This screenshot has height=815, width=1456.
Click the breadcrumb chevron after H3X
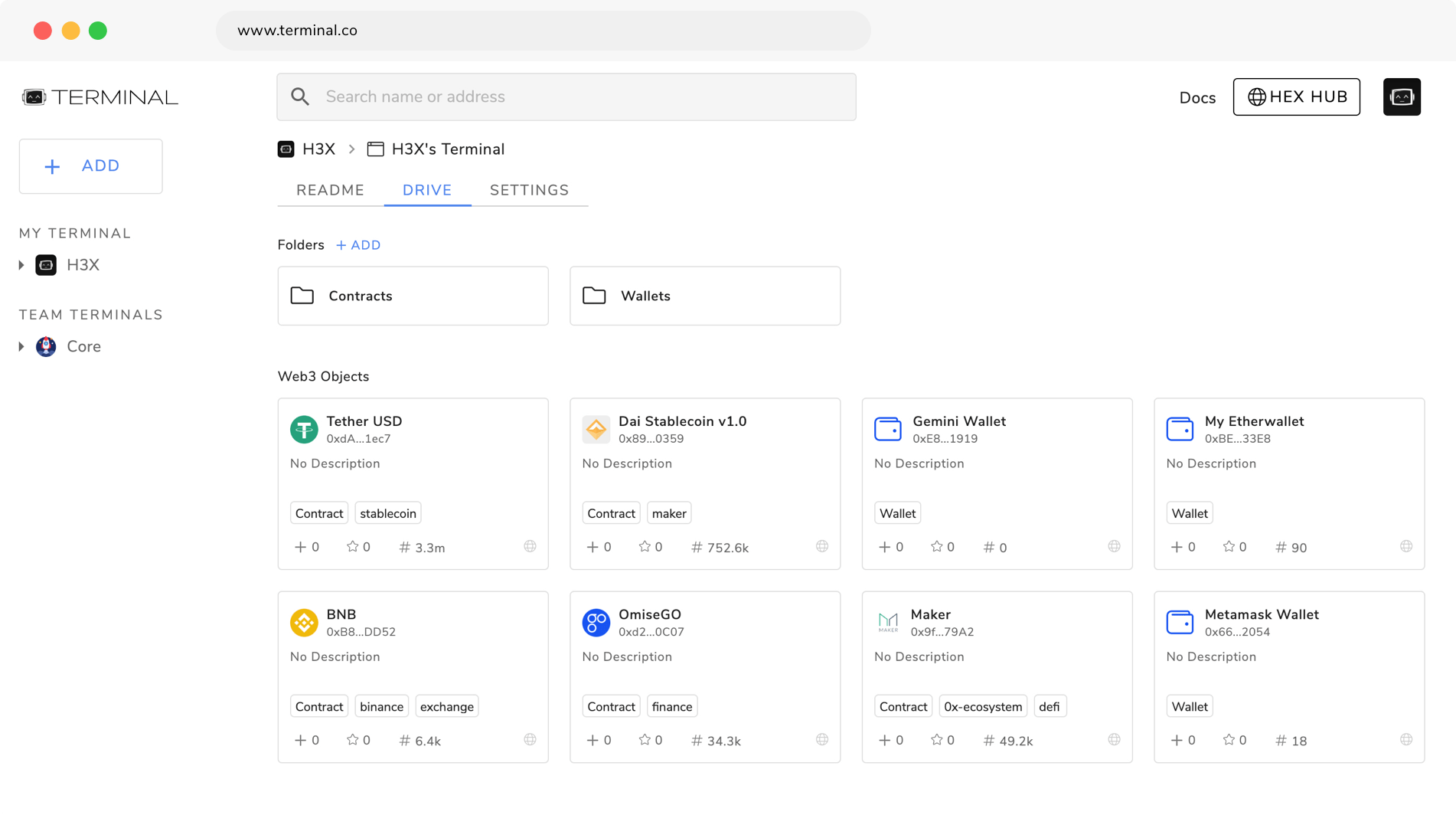pos(352,149)
